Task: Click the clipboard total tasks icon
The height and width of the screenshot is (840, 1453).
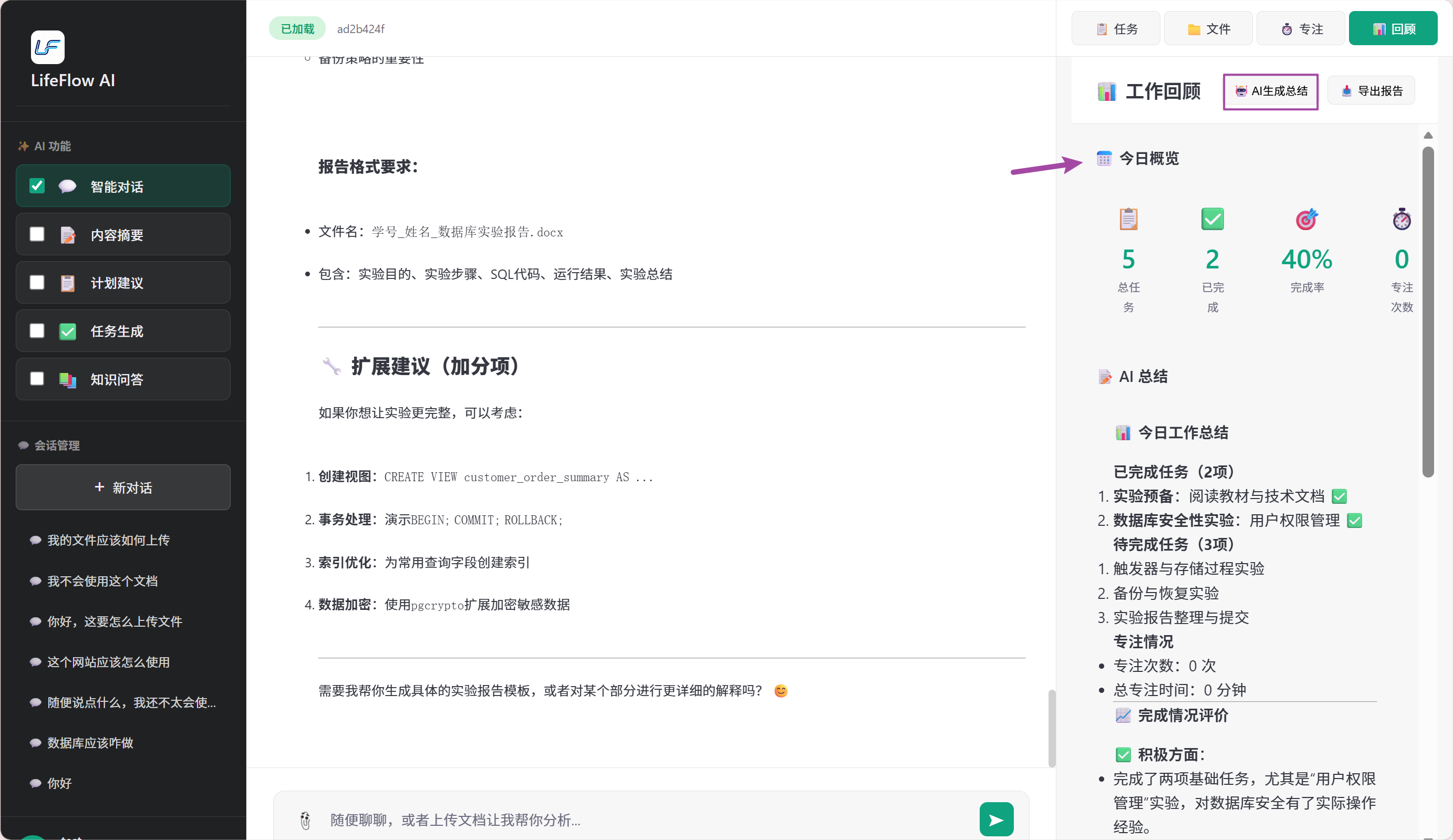Action: (1128, 219)
